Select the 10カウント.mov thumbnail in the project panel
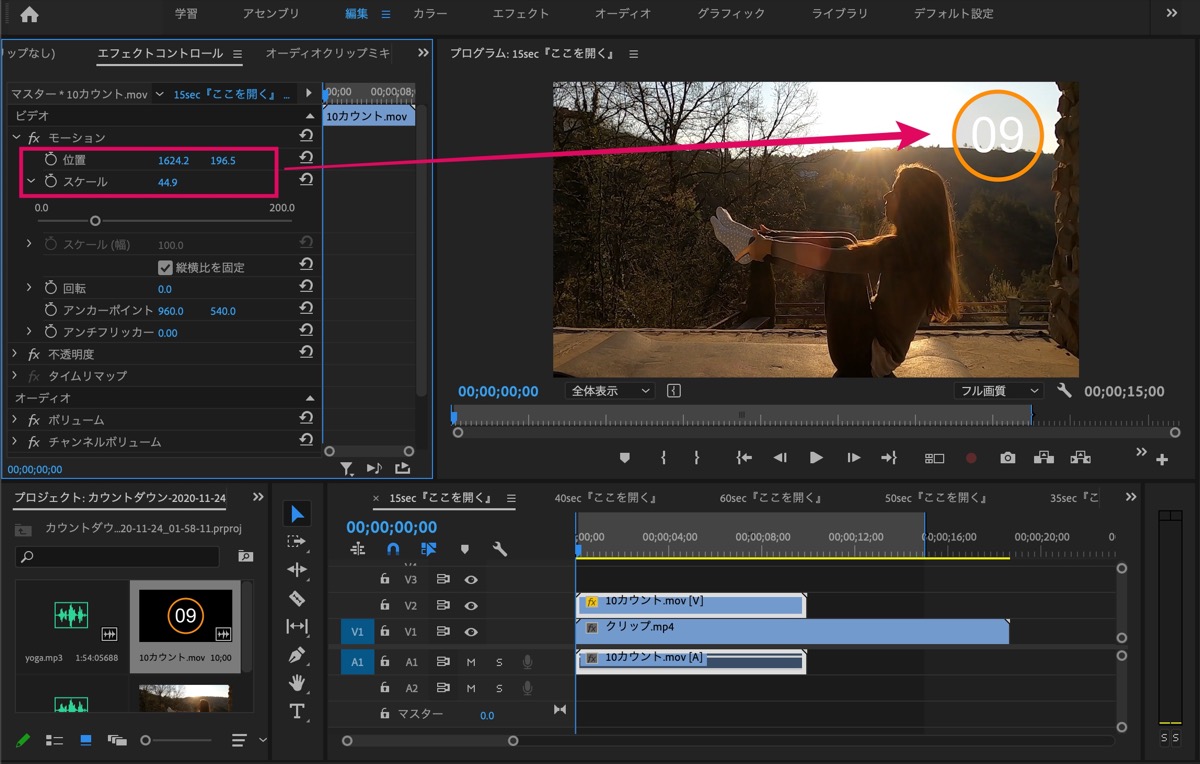 185,616
